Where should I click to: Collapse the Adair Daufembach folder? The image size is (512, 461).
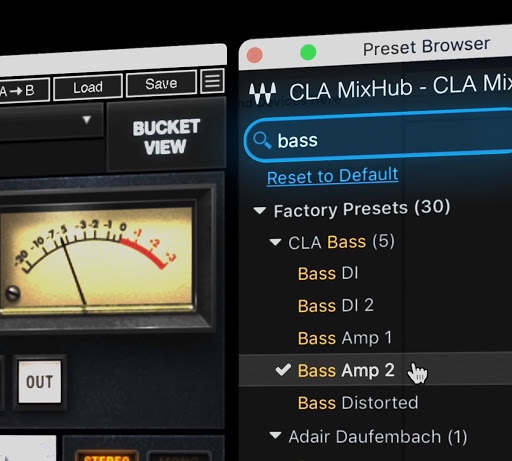pyautogui.click(x=275, y=435)
